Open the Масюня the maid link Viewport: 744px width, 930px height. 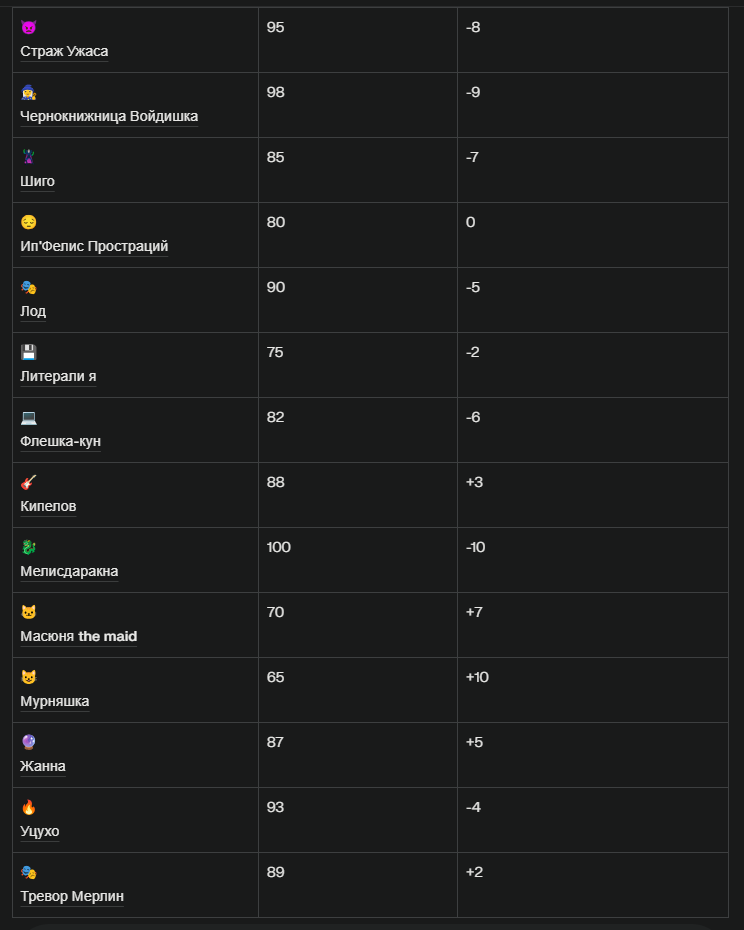click(78, 636)
